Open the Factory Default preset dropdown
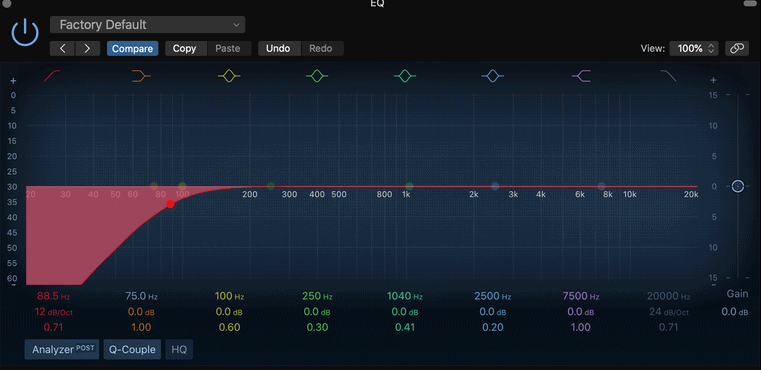The width and height of the screenshot is (761, 370). tap(148, 25)
